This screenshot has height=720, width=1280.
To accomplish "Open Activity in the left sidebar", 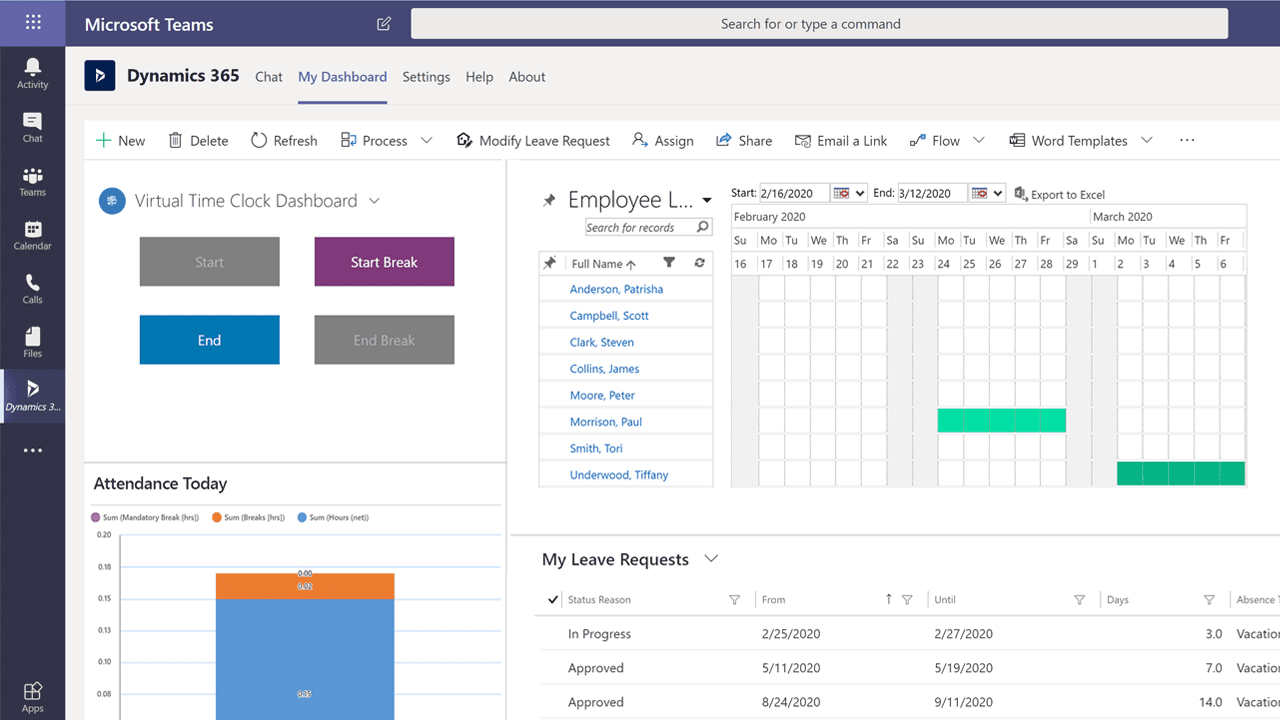I will (x=33, y=73).
